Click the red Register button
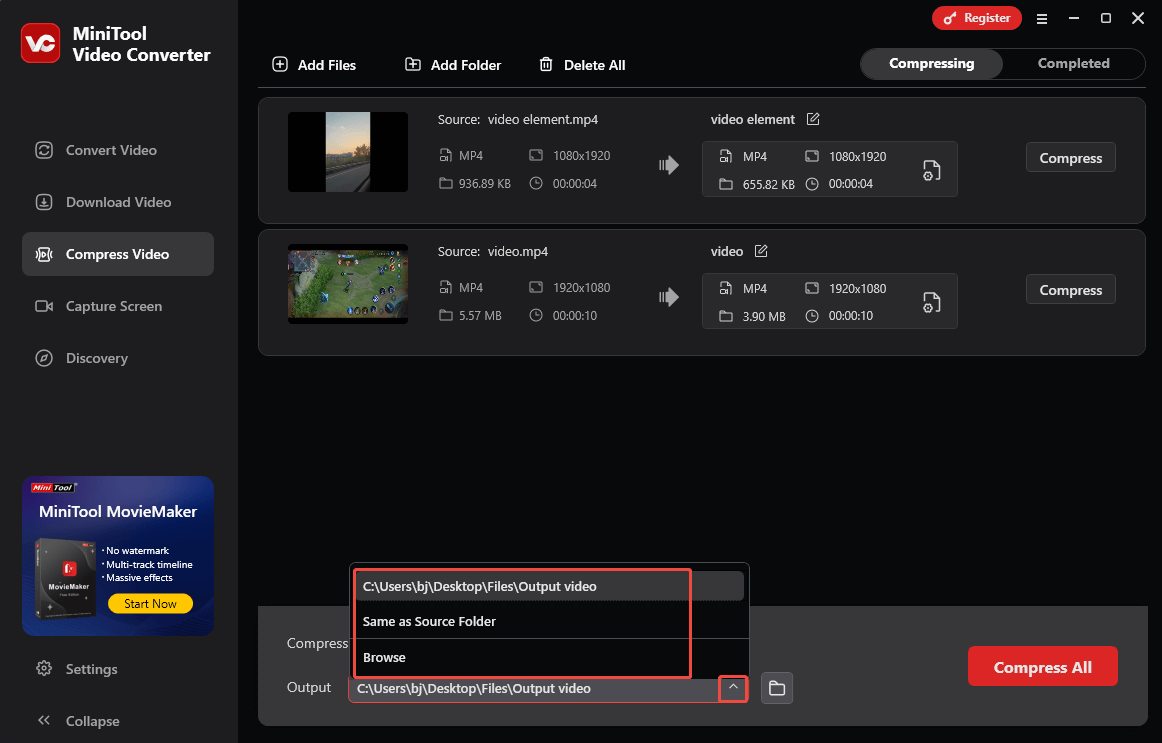 977,18
